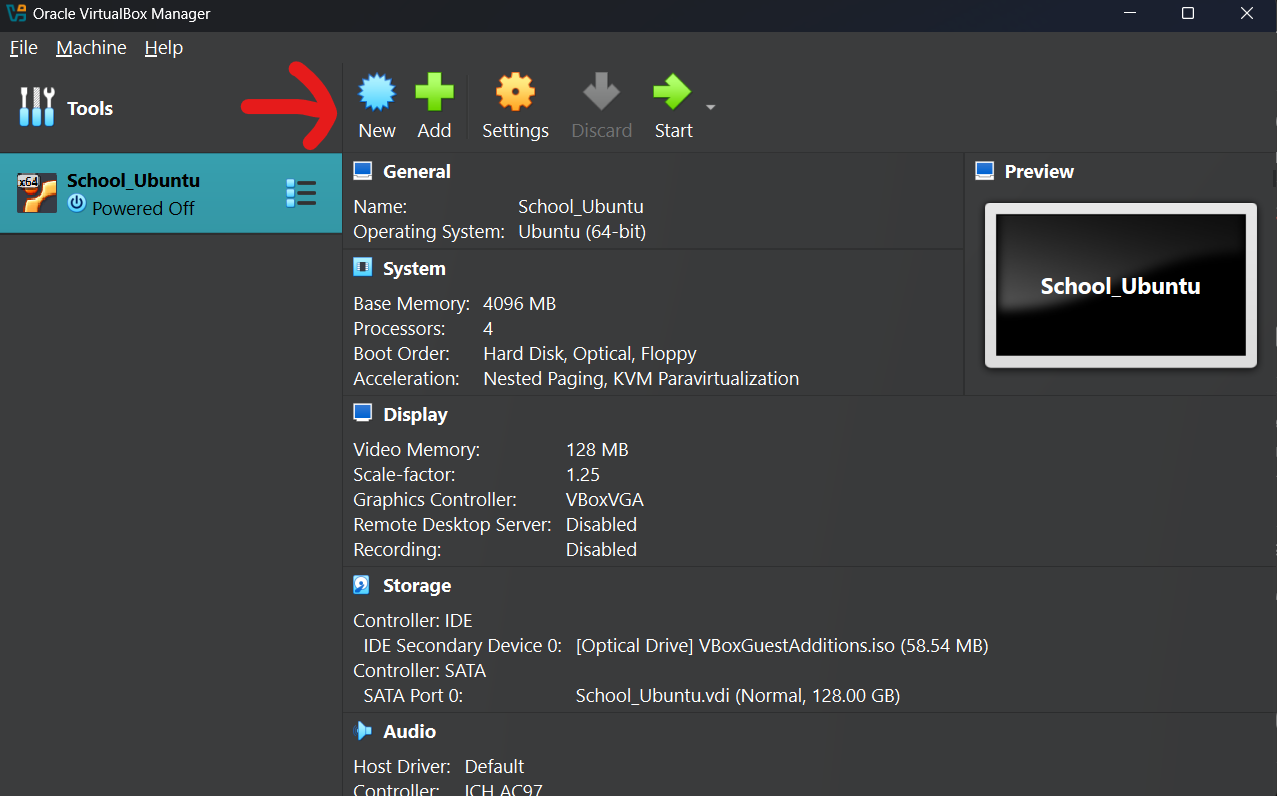1277x796 pixels.
Task: Open the Settings gear icon
Action: (515, 93)
